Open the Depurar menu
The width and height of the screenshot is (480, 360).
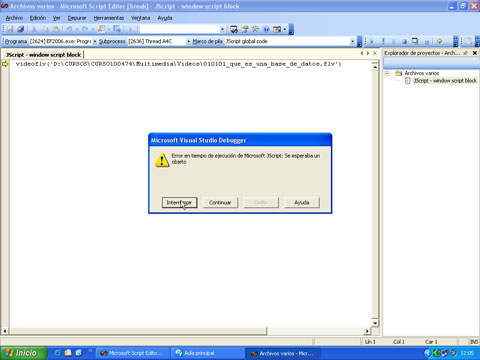(77, 18)
